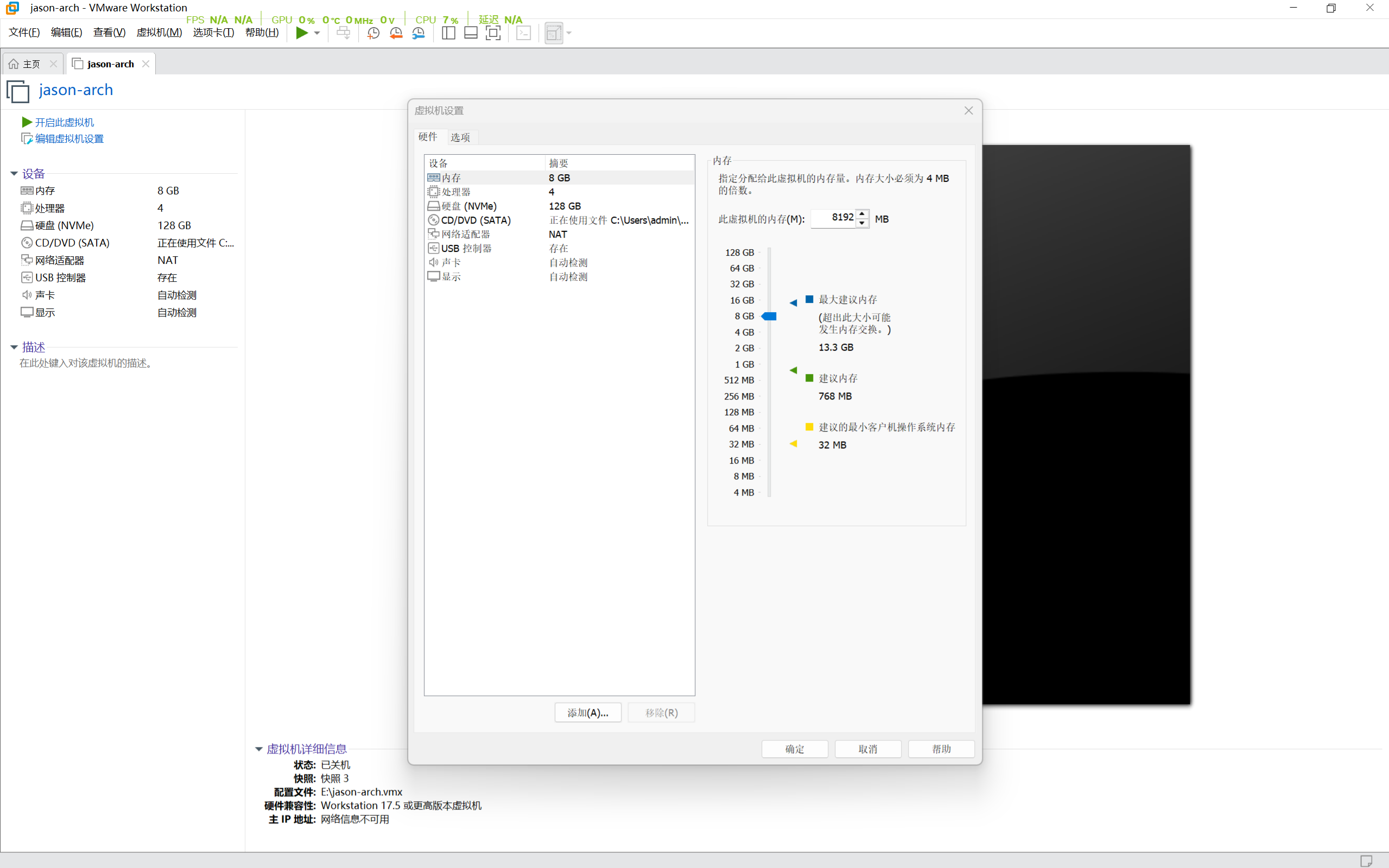Image resolution: width=1389 pixels, height=868 pixels.
Task: Click 取消 button
Action: coord(868,749)
